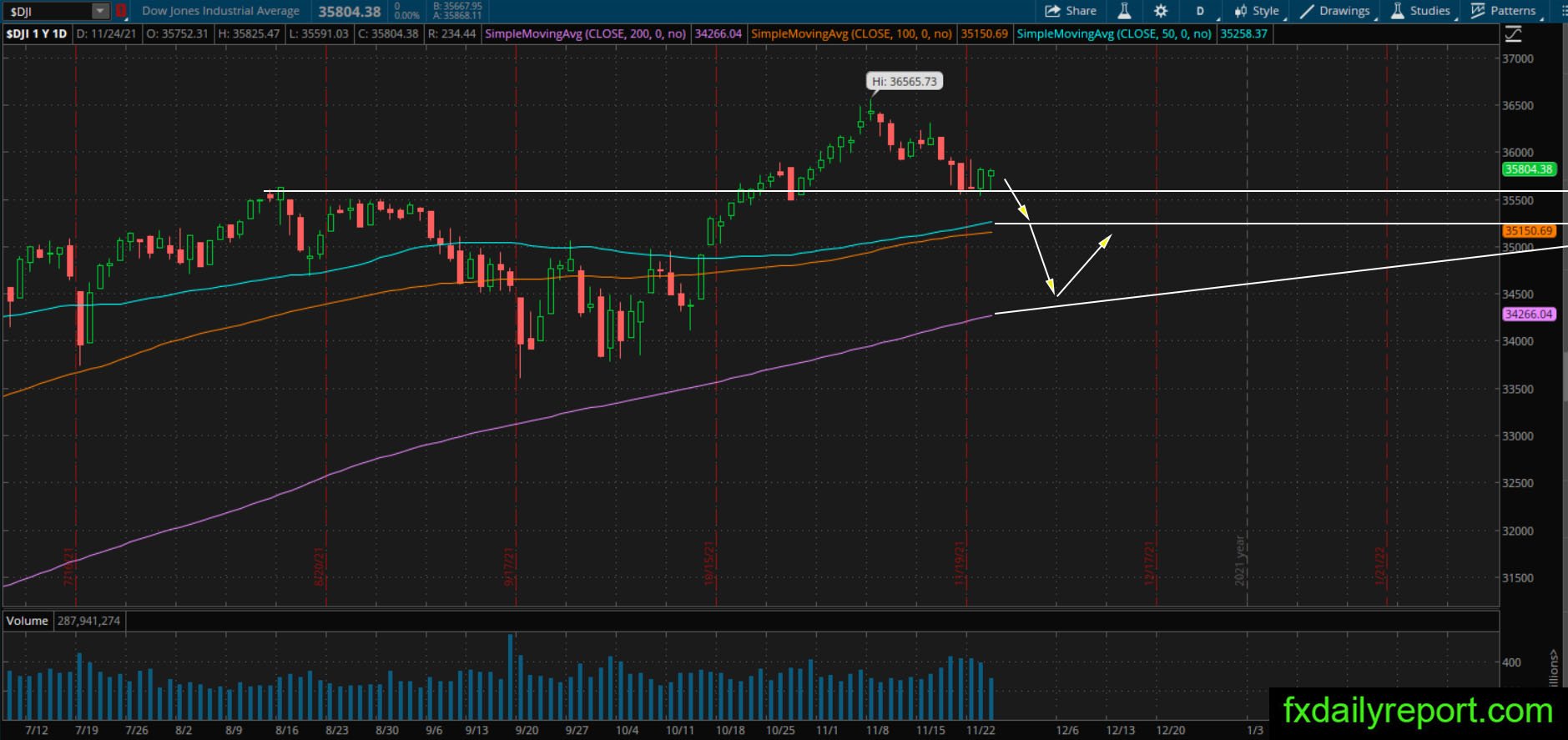Click the 35258.37 SMA 50 value in the header

click(1243, 34)
